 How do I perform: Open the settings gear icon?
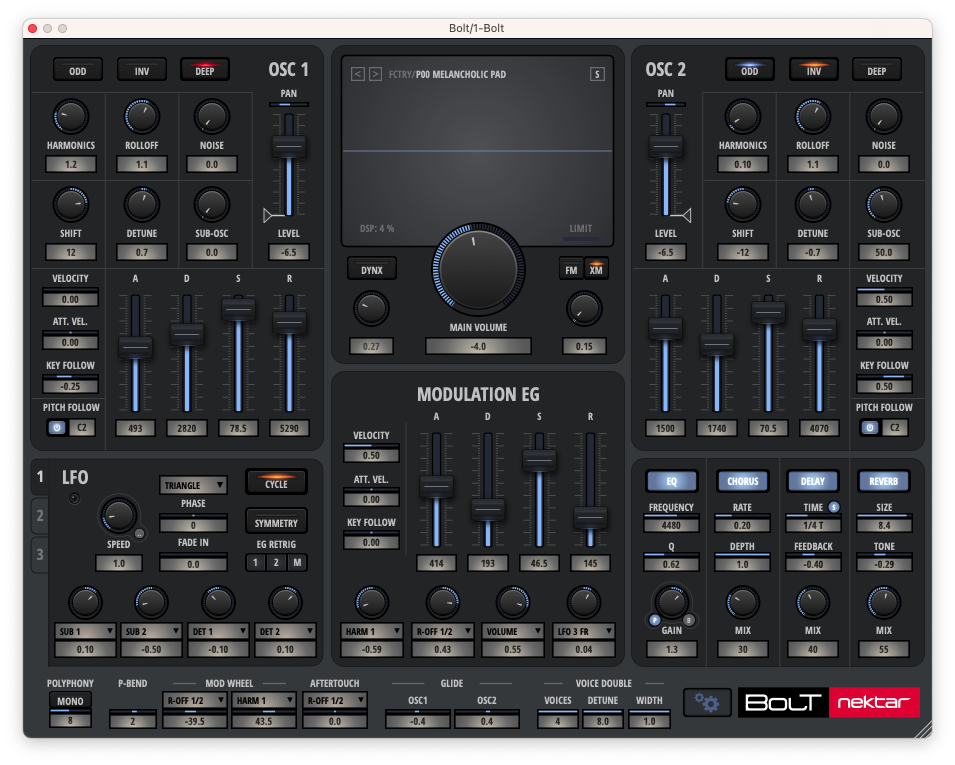(x=707, y=703)
